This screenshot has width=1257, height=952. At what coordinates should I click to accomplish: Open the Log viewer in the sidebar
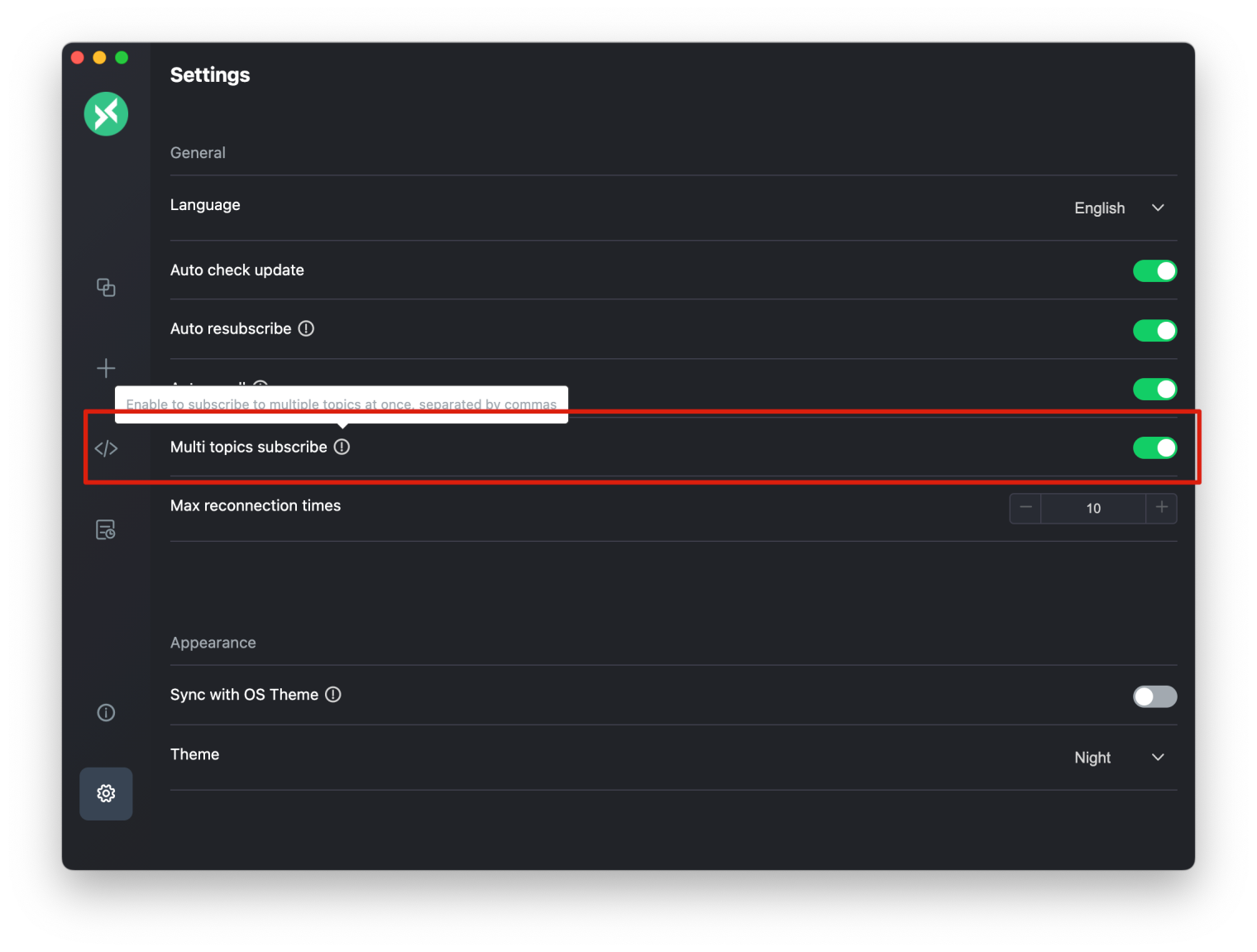coord(106,529)
